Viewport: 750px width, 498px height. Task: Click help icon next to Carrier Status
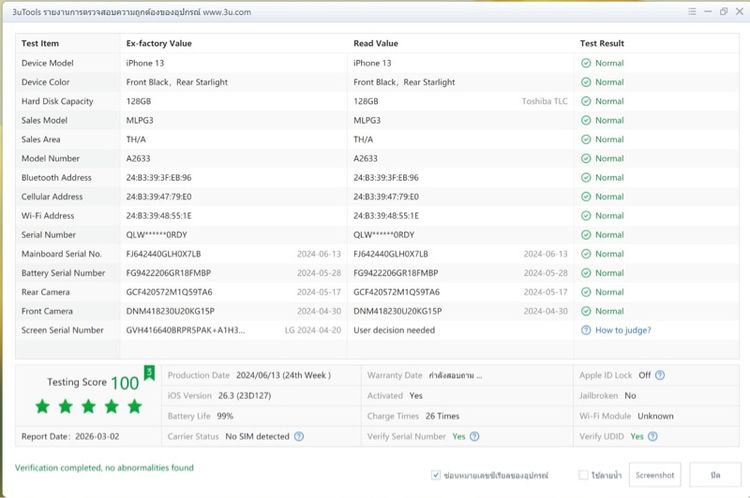click(299, 437)
